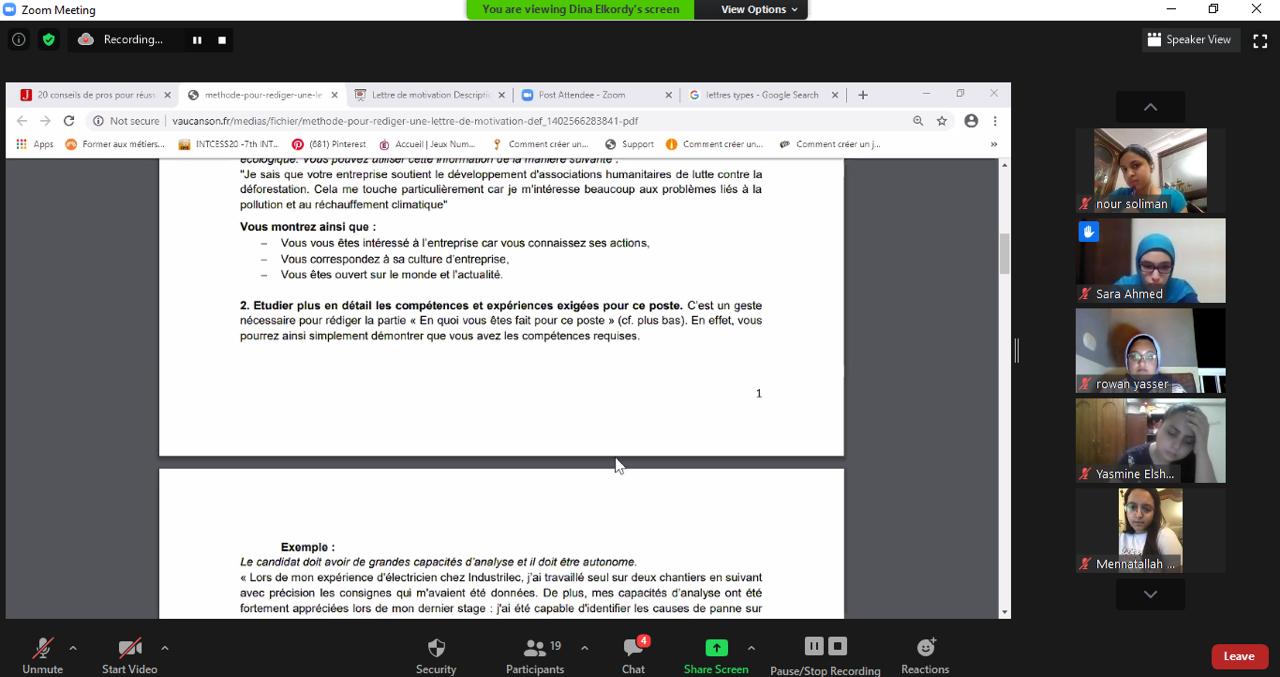
Task: Leave the meeting
Action: [1239, 656]
